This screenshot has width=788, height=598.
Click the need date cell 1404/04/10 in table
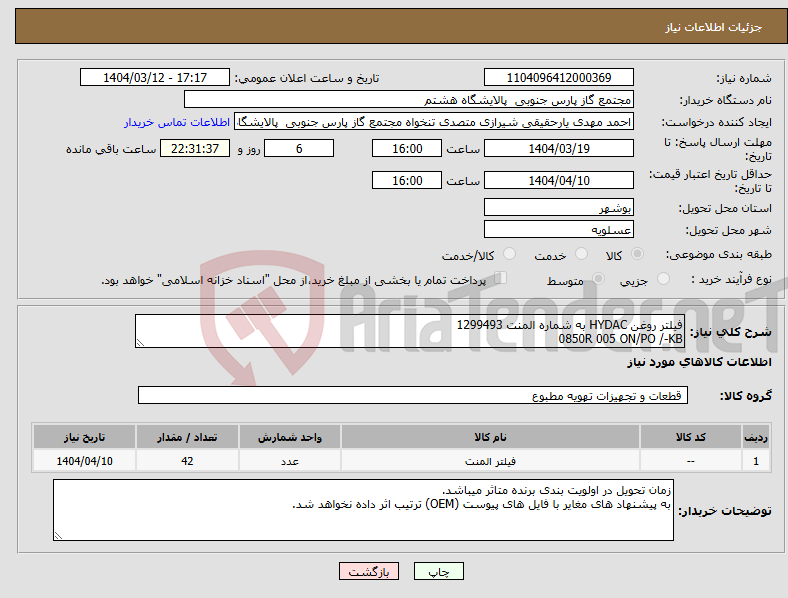(84, 461)
